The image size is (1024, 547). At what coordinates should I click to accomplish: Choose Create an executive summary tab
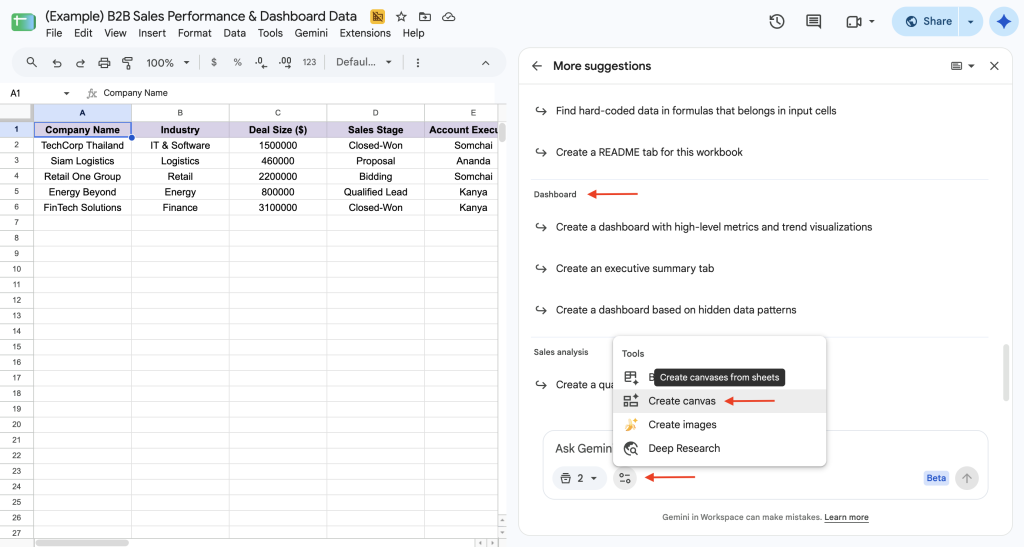tap(635, 268)
